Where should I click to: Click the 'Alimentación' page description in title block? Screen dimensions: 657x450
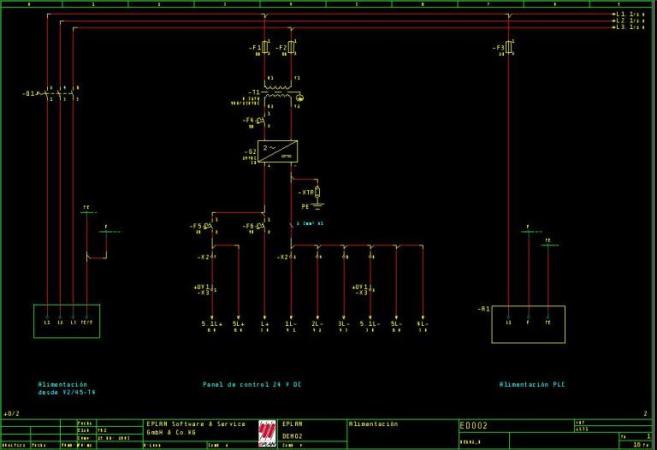click(x=373, y=424)
